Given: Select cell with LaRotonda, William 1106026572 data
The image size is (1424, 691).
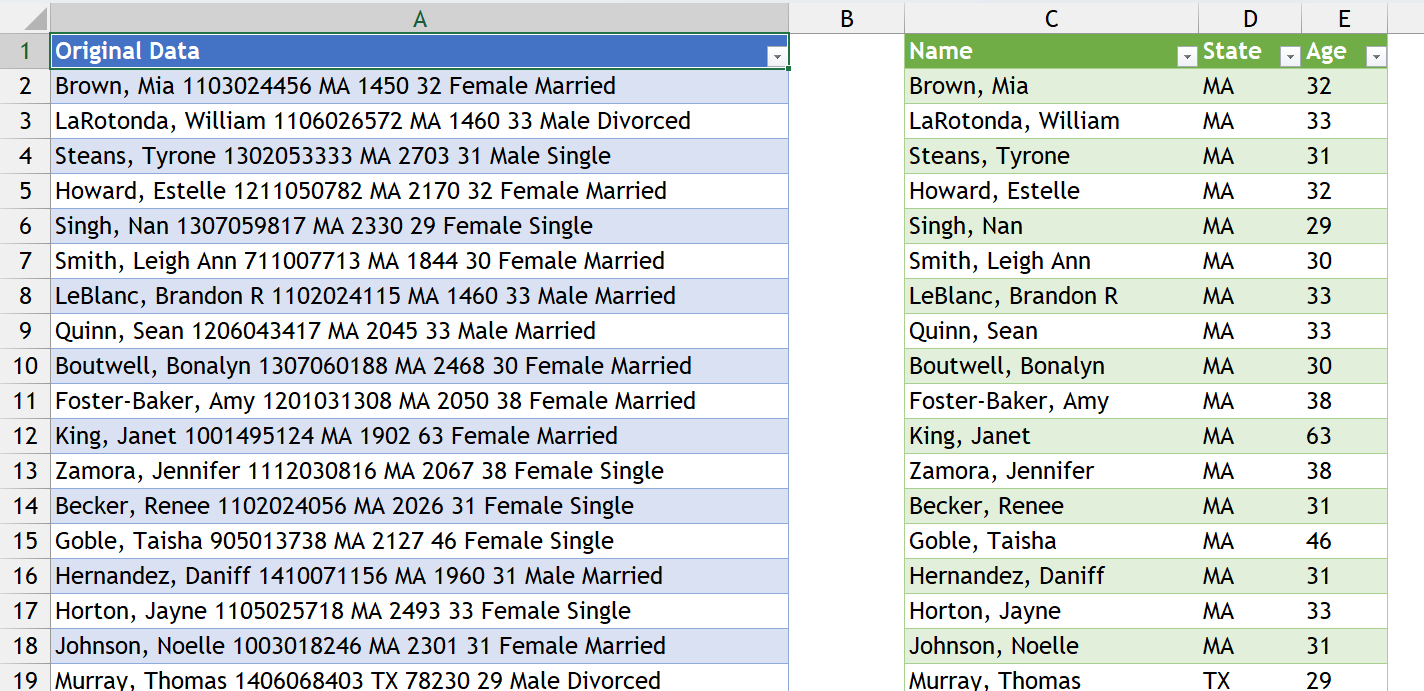Looking at the screenshot, I should tap(419, 121).
